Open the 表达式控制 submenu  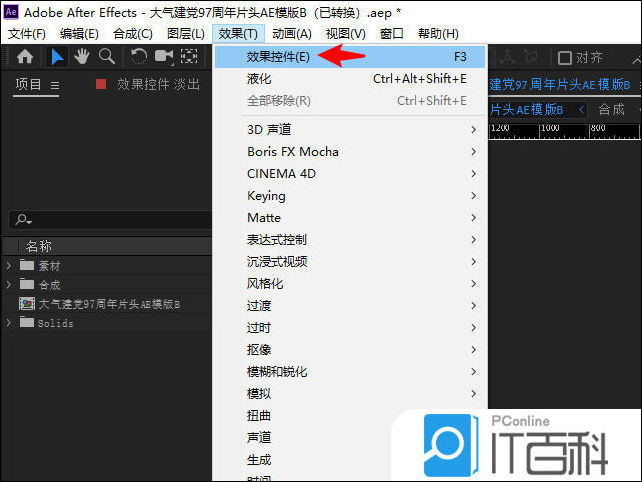point(351,240)
